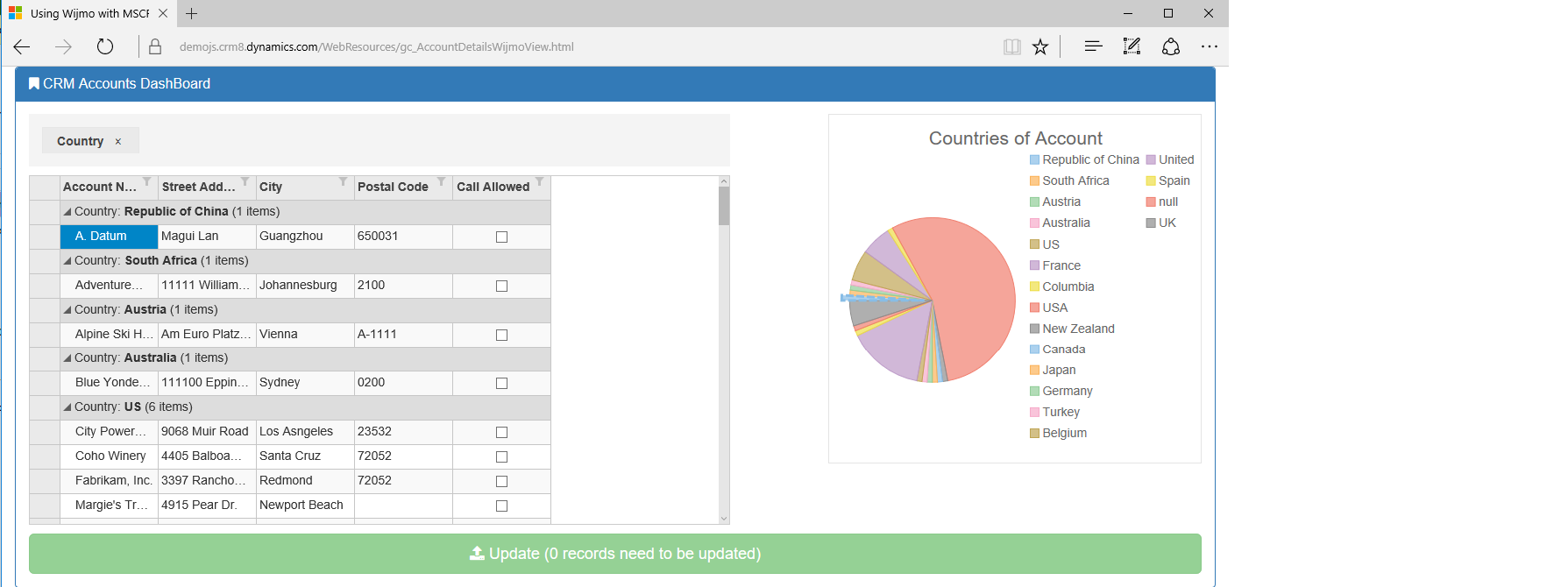Screen dimensions: 1568x587
Task: Go back to the previous page
Action: tap(22, 47)
